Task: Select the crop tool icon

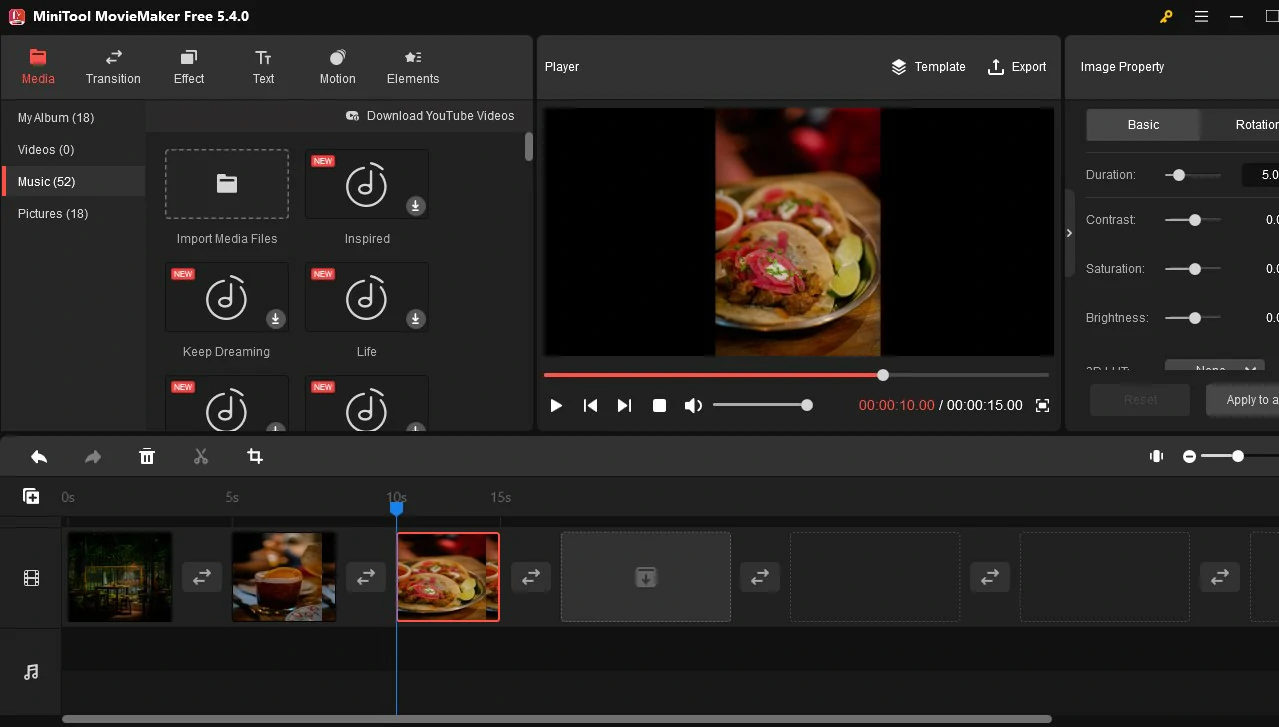Action: click(x=255, y=457)
